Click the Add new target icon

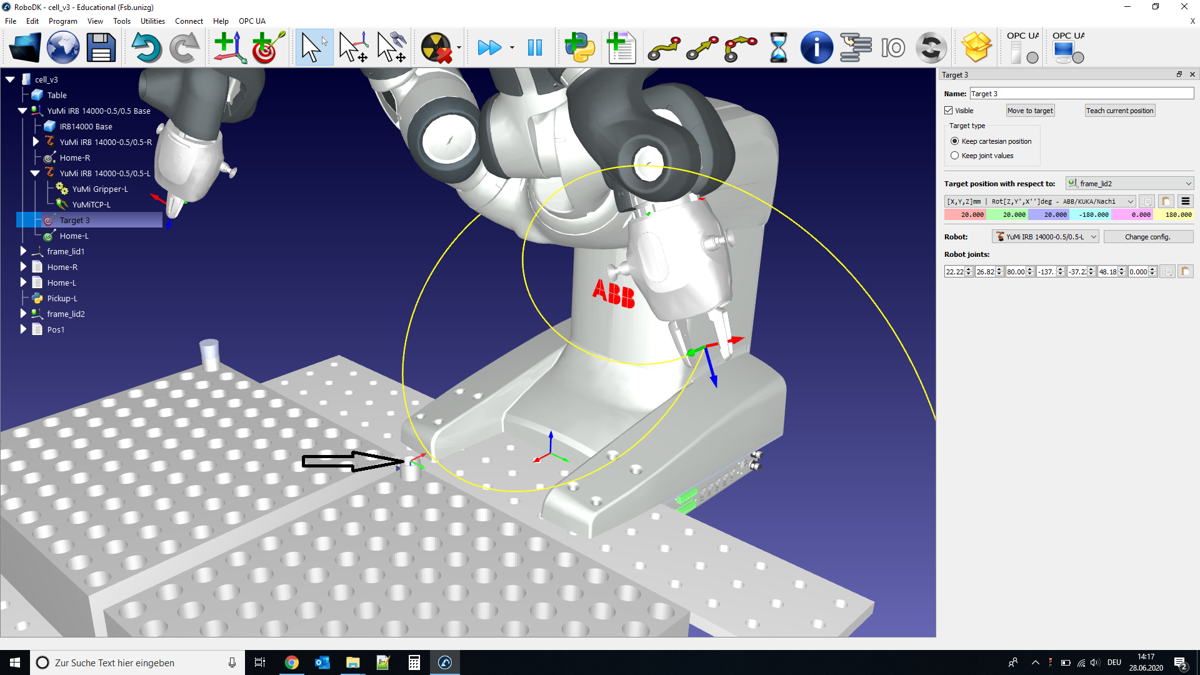(x=267, y=47)
